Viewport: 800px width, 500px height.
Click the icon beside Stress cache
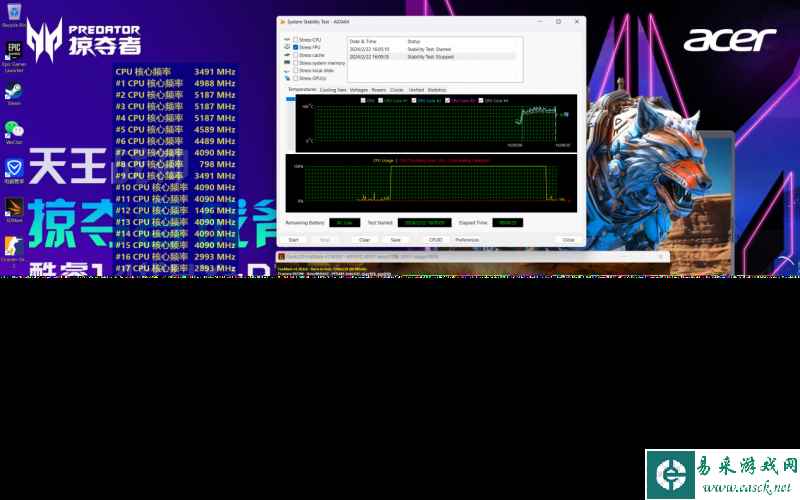[x=287, y=55]
